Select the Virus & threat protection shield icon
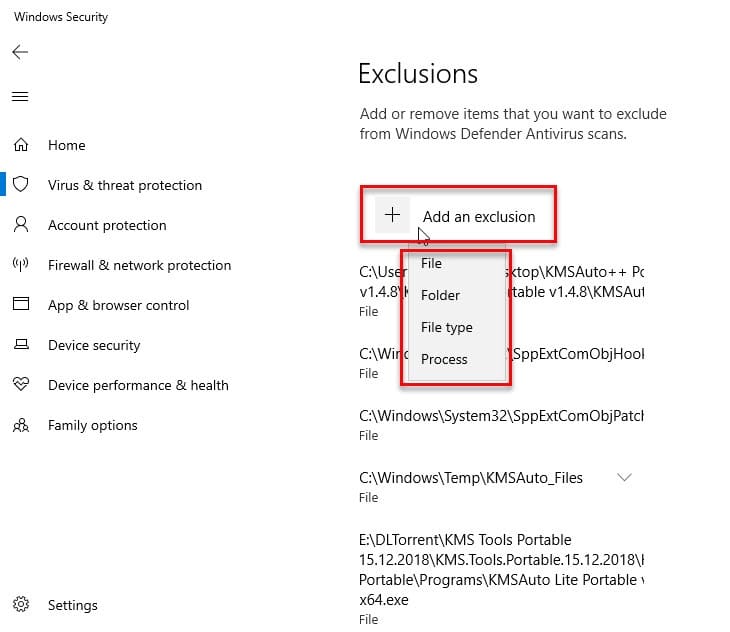The image size is (730, 632). point(20,184)
